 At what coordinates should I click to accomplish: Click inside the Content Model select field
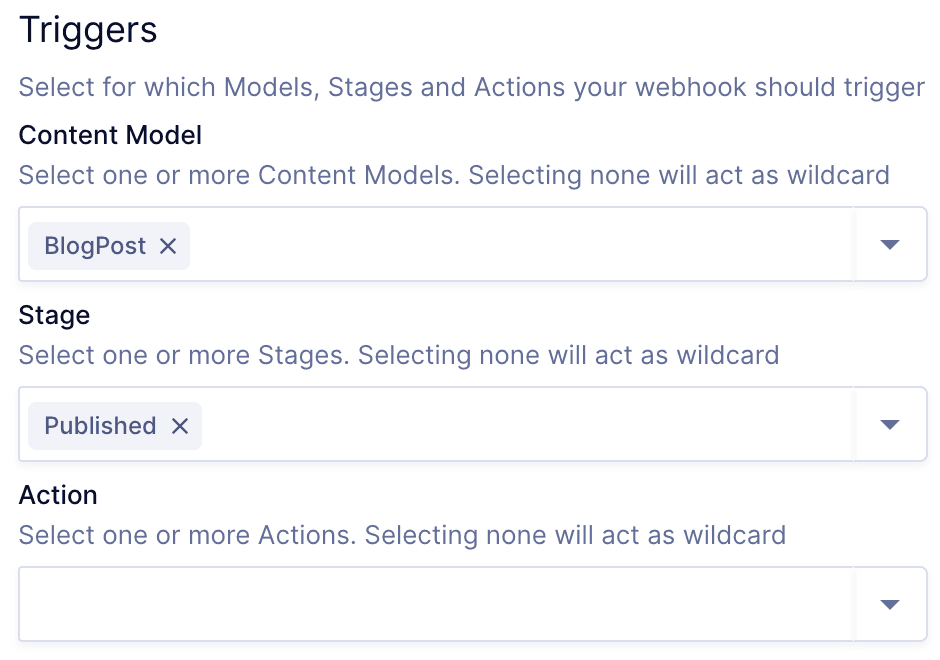(520, 245)
